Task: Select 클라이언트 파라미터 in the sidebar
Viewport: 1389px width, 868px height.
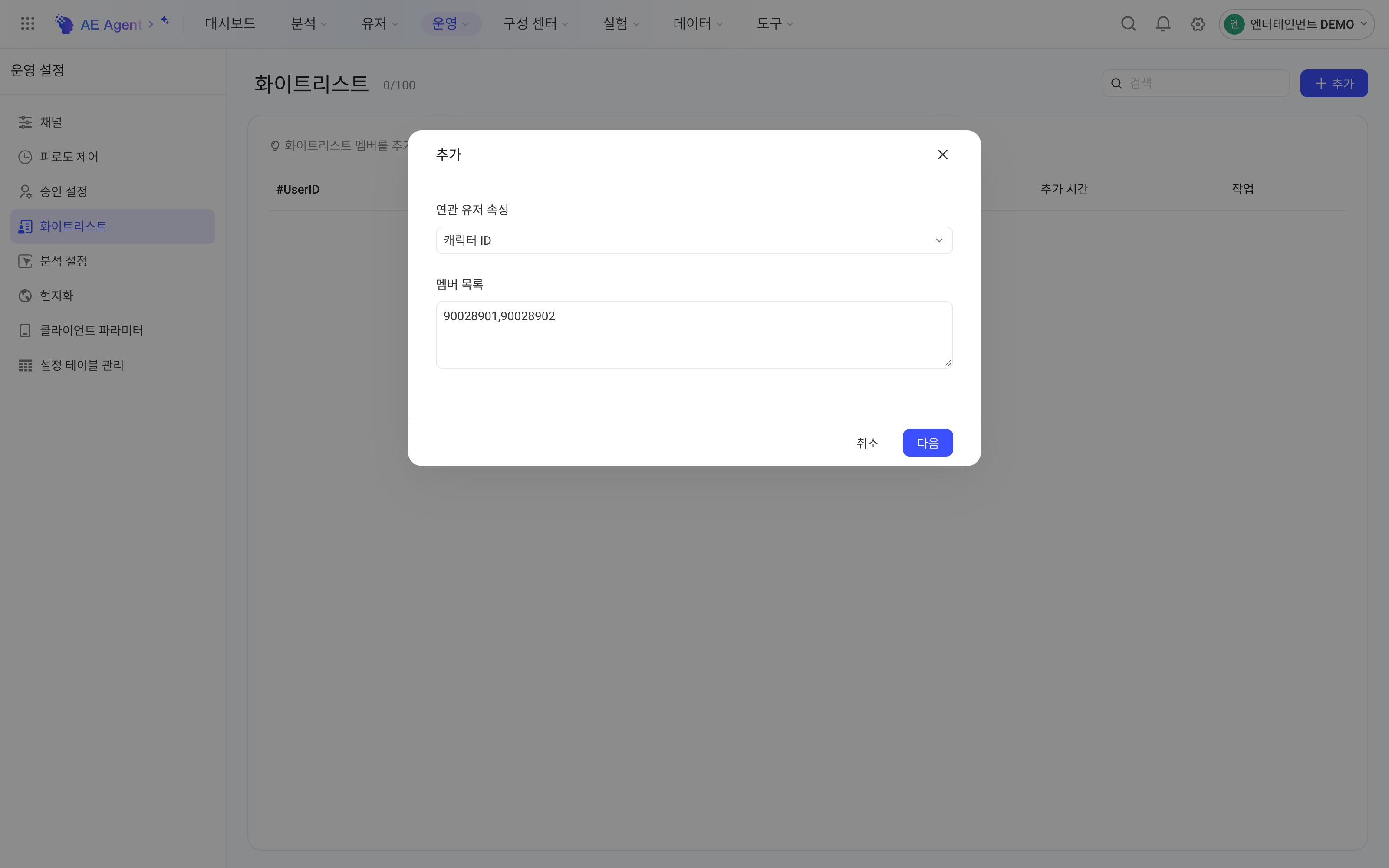Action: coord(112,331)
